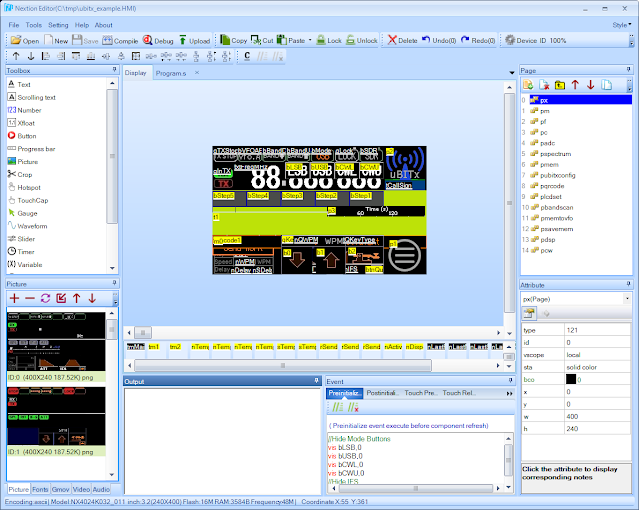Pin the Toolbox panel

pyautogui.click(x=115, y=70)
